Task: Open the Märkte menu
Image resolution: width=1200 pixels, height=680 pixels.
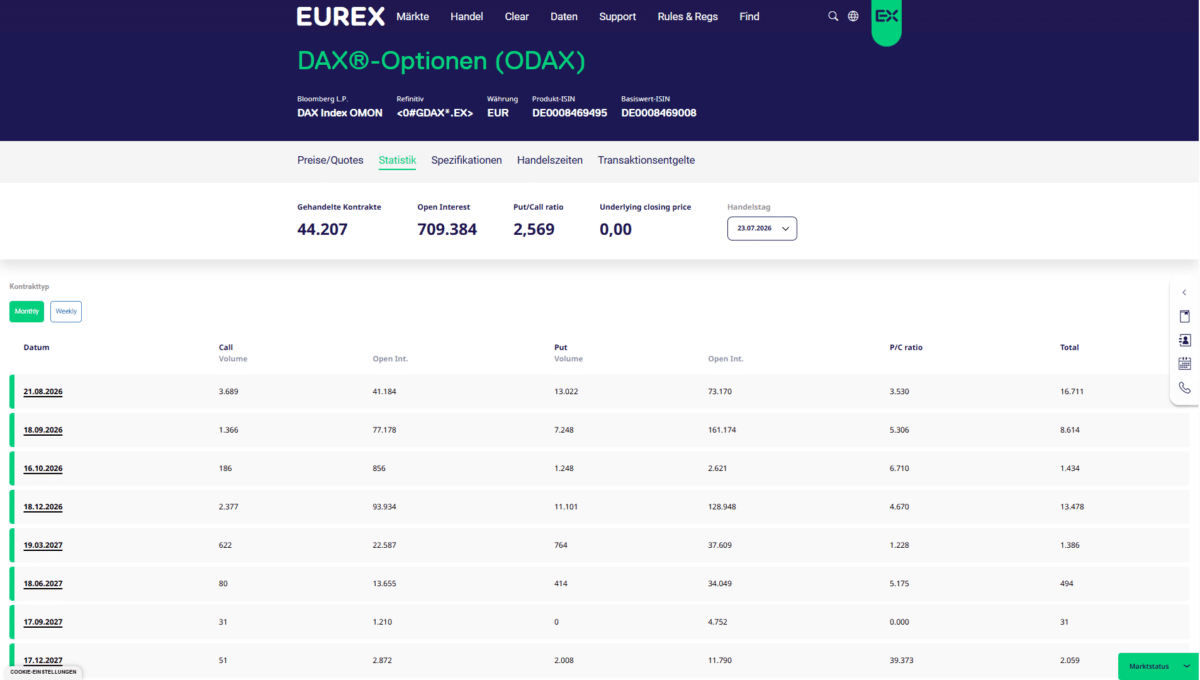Action: [x=413, y=17]
